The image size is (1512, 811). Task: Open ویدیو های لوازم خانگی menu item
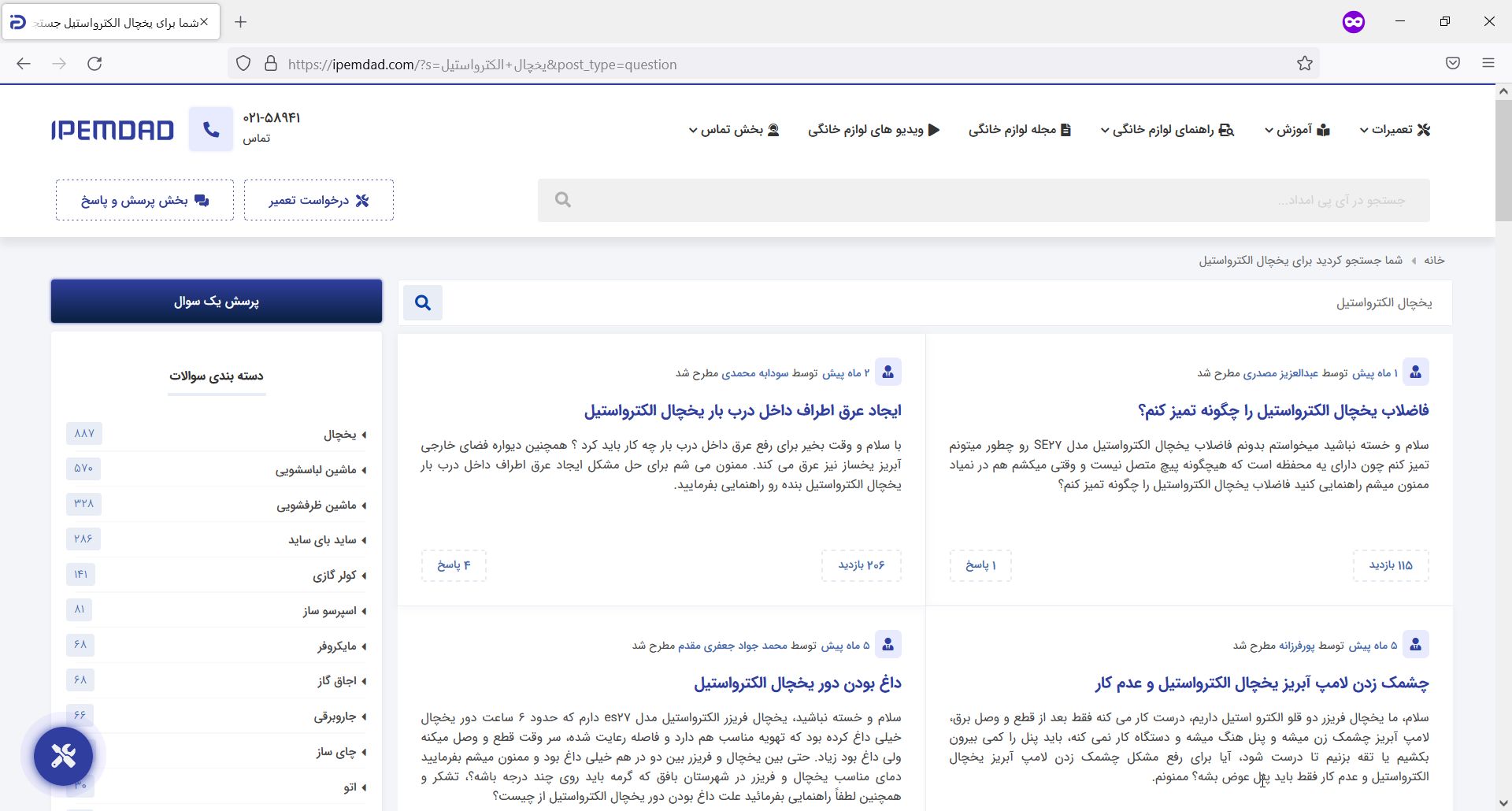pos(874,130)
